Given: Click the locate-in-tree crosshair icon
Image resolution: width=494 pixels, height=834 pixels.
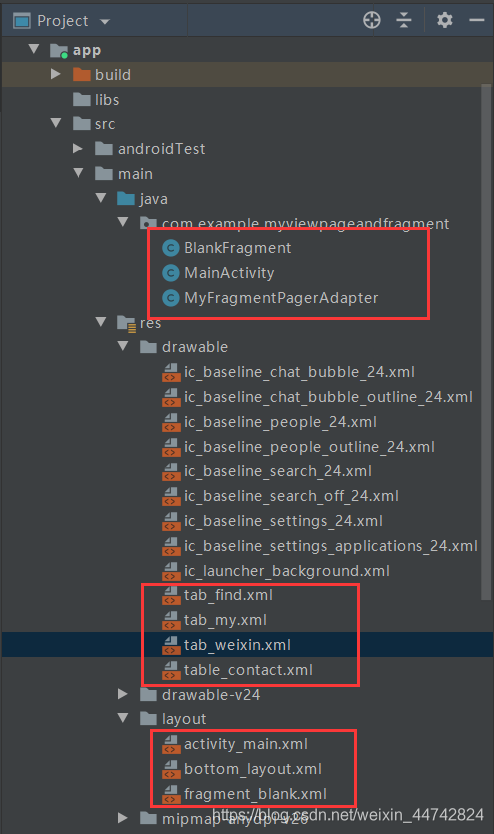Looking at the screenshot, I should (372, 20).
